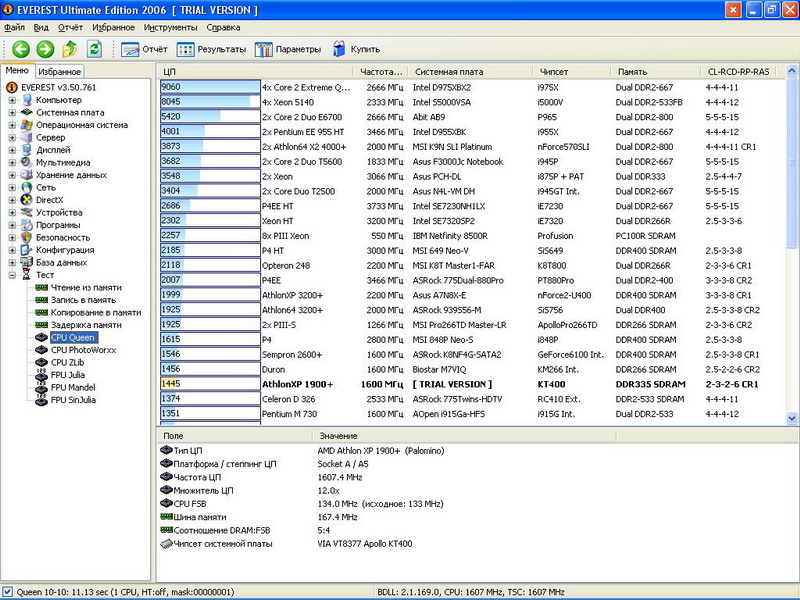Expand the Компьютер tree node

click(12, 100)
